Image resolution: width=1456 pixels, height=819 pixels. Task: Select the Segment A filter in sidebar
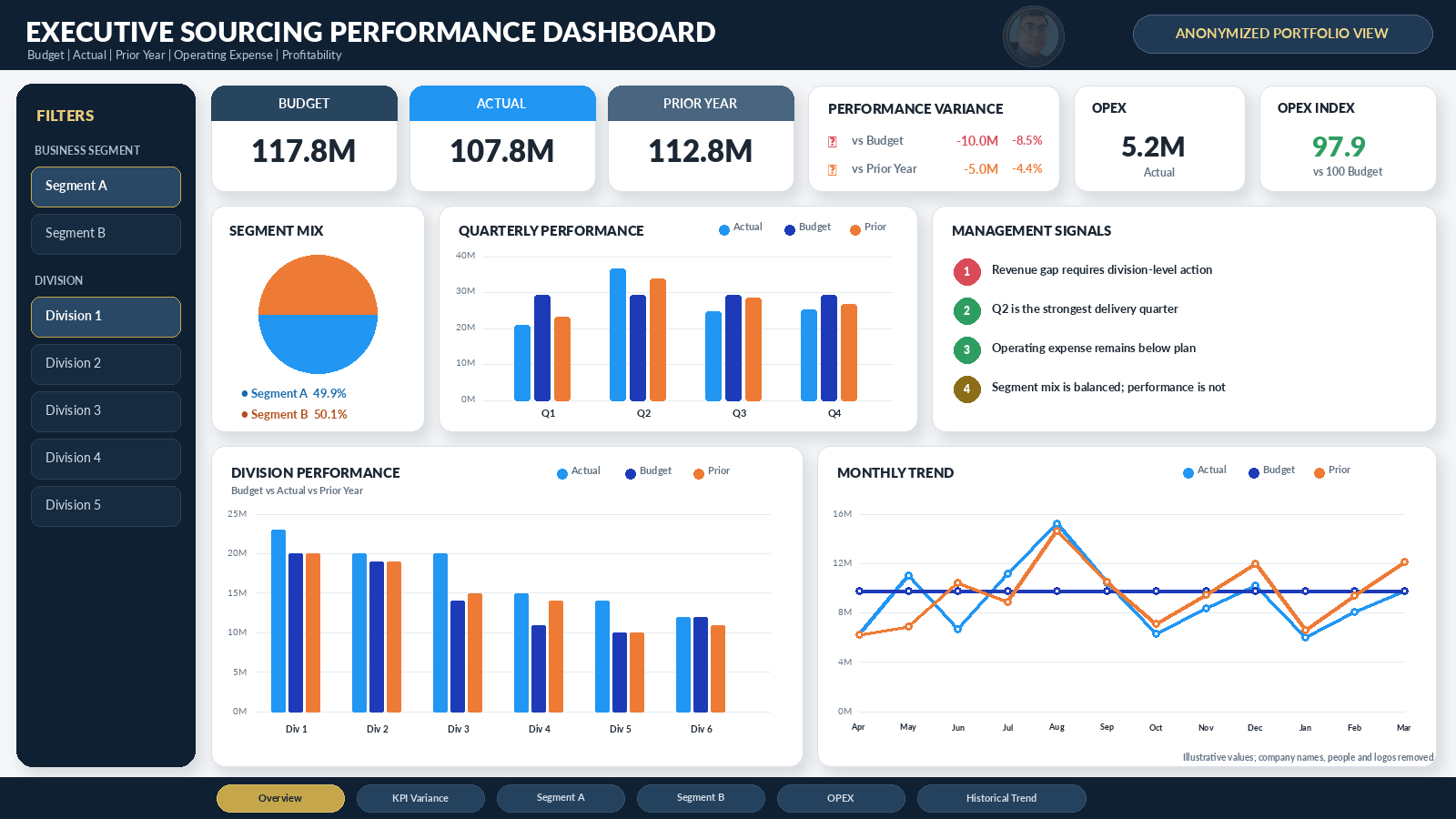pos(106,187)
